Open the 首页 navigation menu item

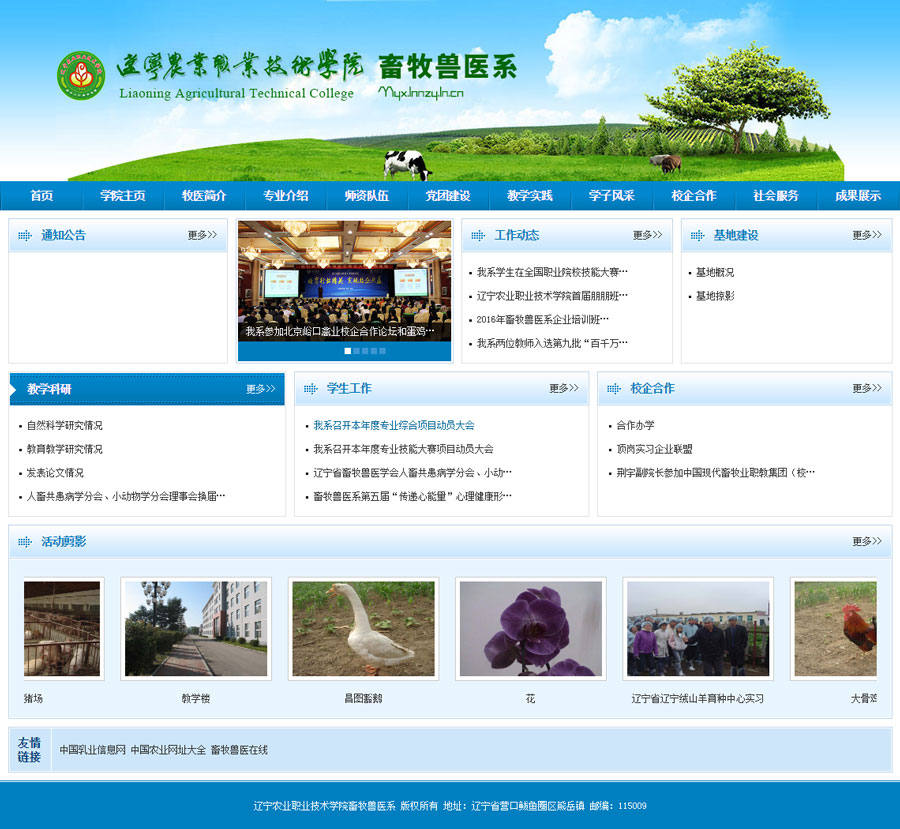pos(41,196)
